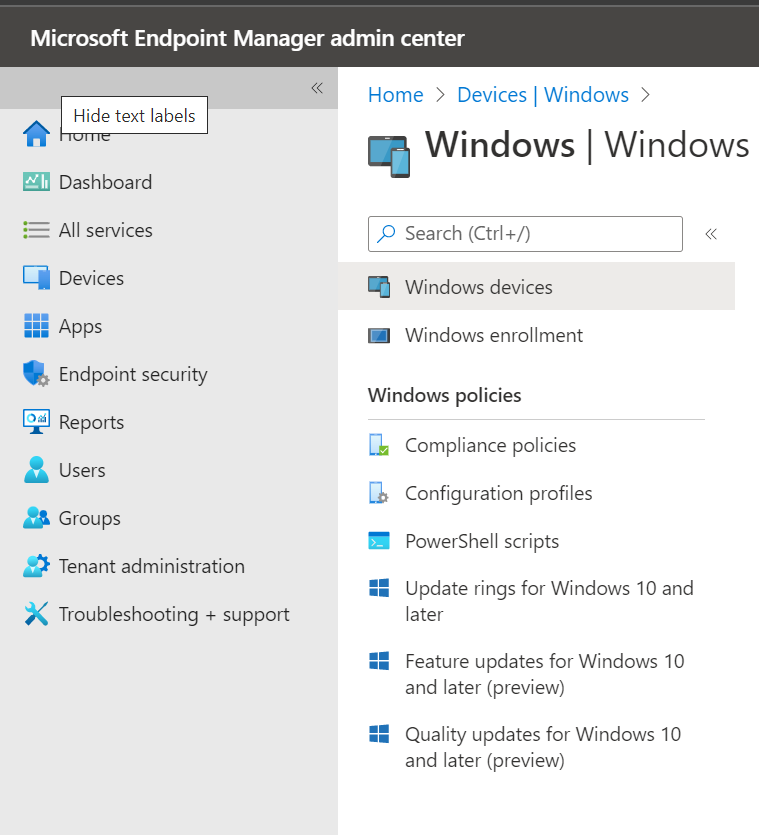Click Microsoft Endpoint Manager admin center title
This screenshot has width=759, height=835.
click(247, 38)
